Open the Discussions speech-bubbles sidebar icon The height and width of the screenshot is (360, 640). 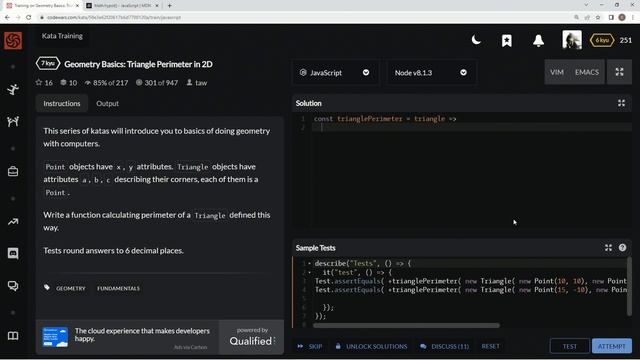tap(13, 286)
